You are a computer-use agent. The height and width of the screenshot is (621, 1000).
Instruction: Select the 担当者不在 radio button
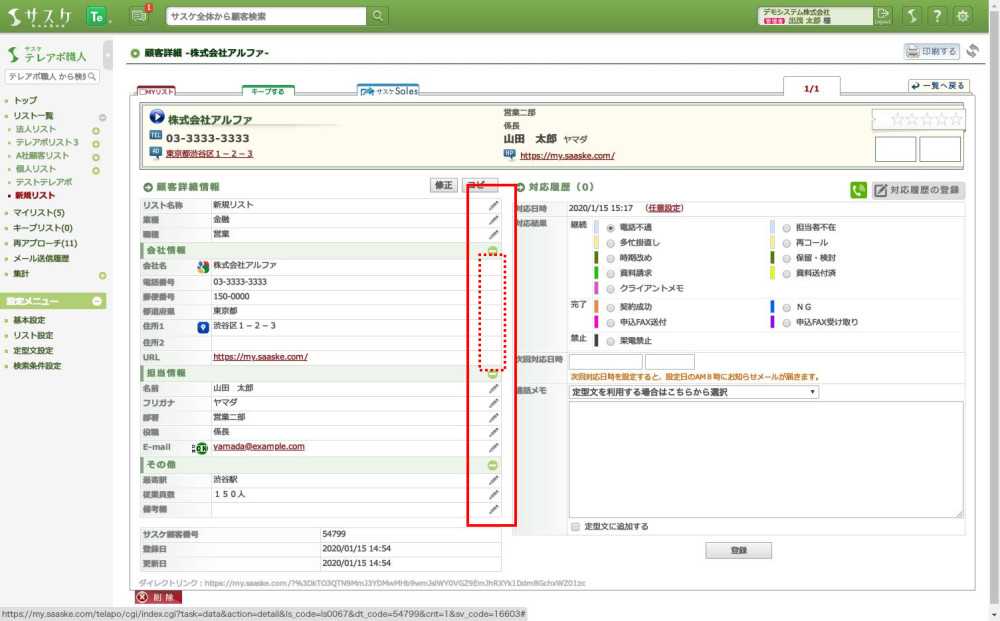click(x=787, y=228)
